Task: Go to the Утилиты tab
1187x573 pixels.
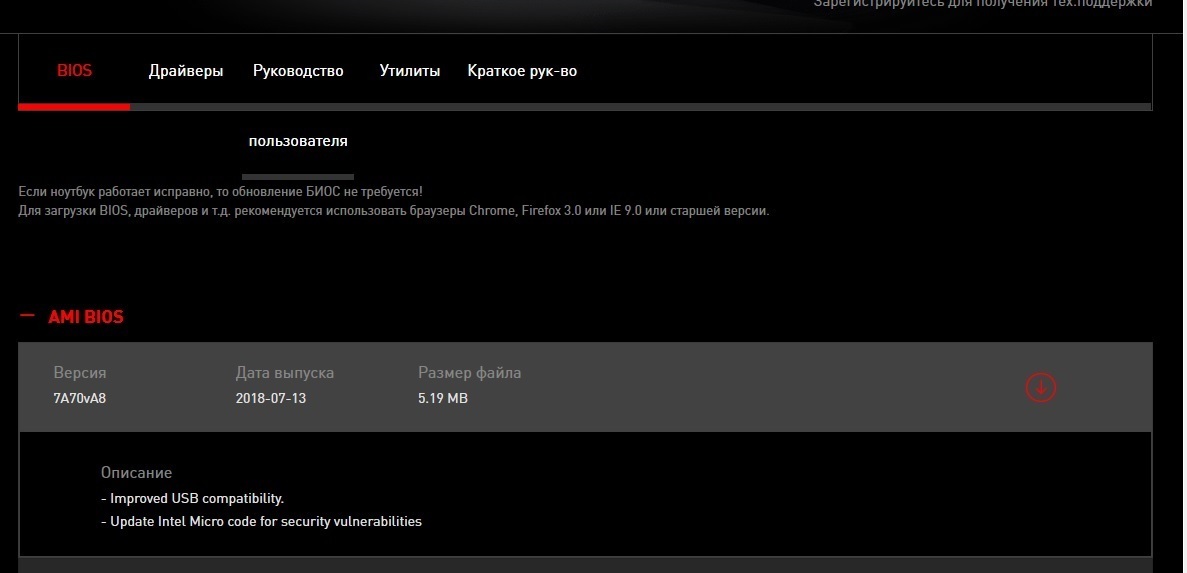Action: tap(410, 71)
